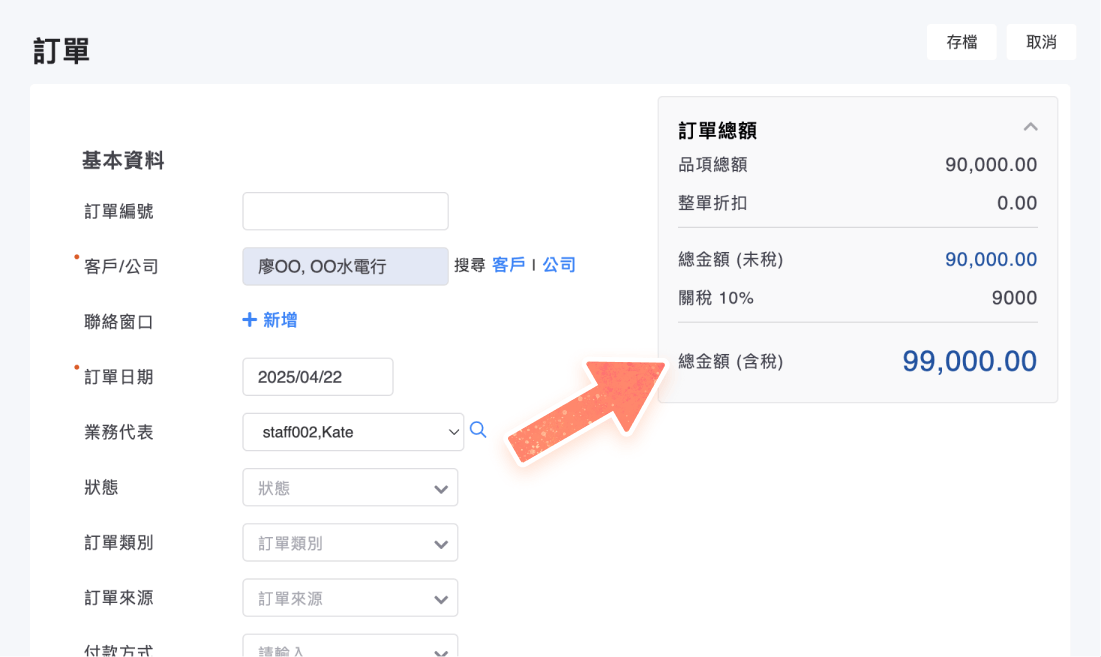Viewport: 1101px width, 657px height.
Task: Focus the 訂單編號 input field
Action: (345, 211)
